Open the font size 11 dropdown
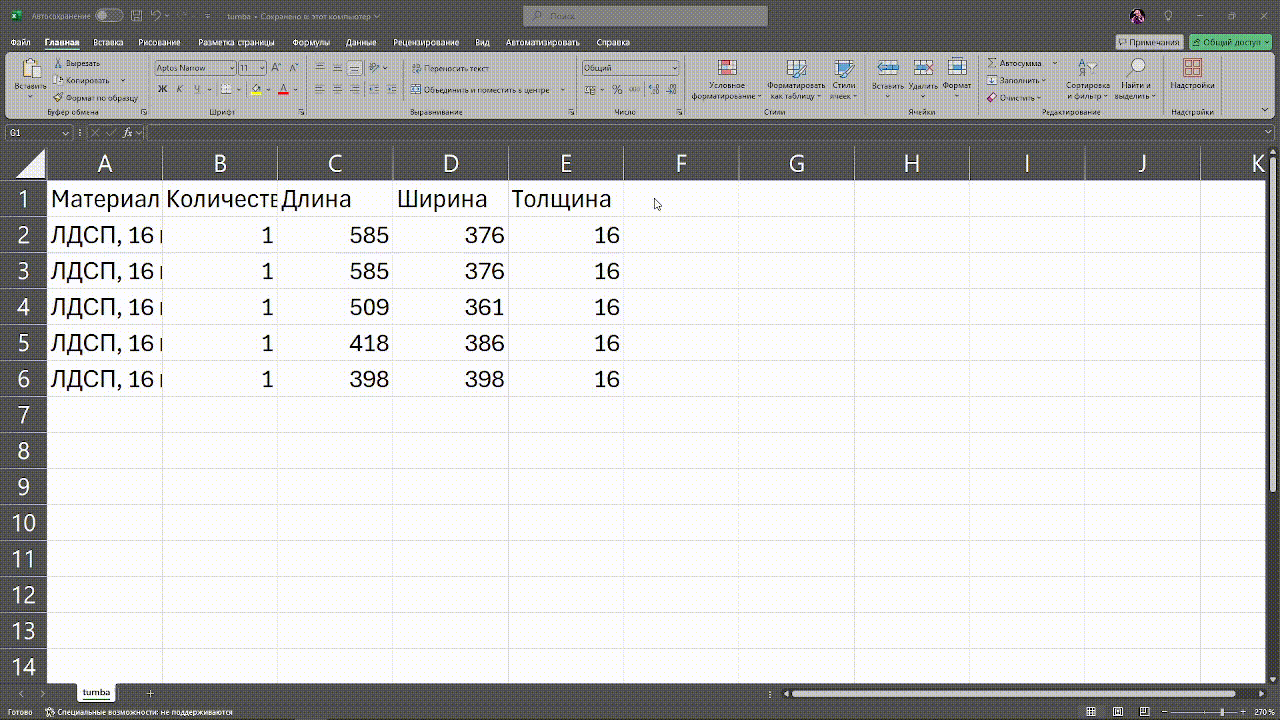The image size is (1280, 720). tap(262, 68)
